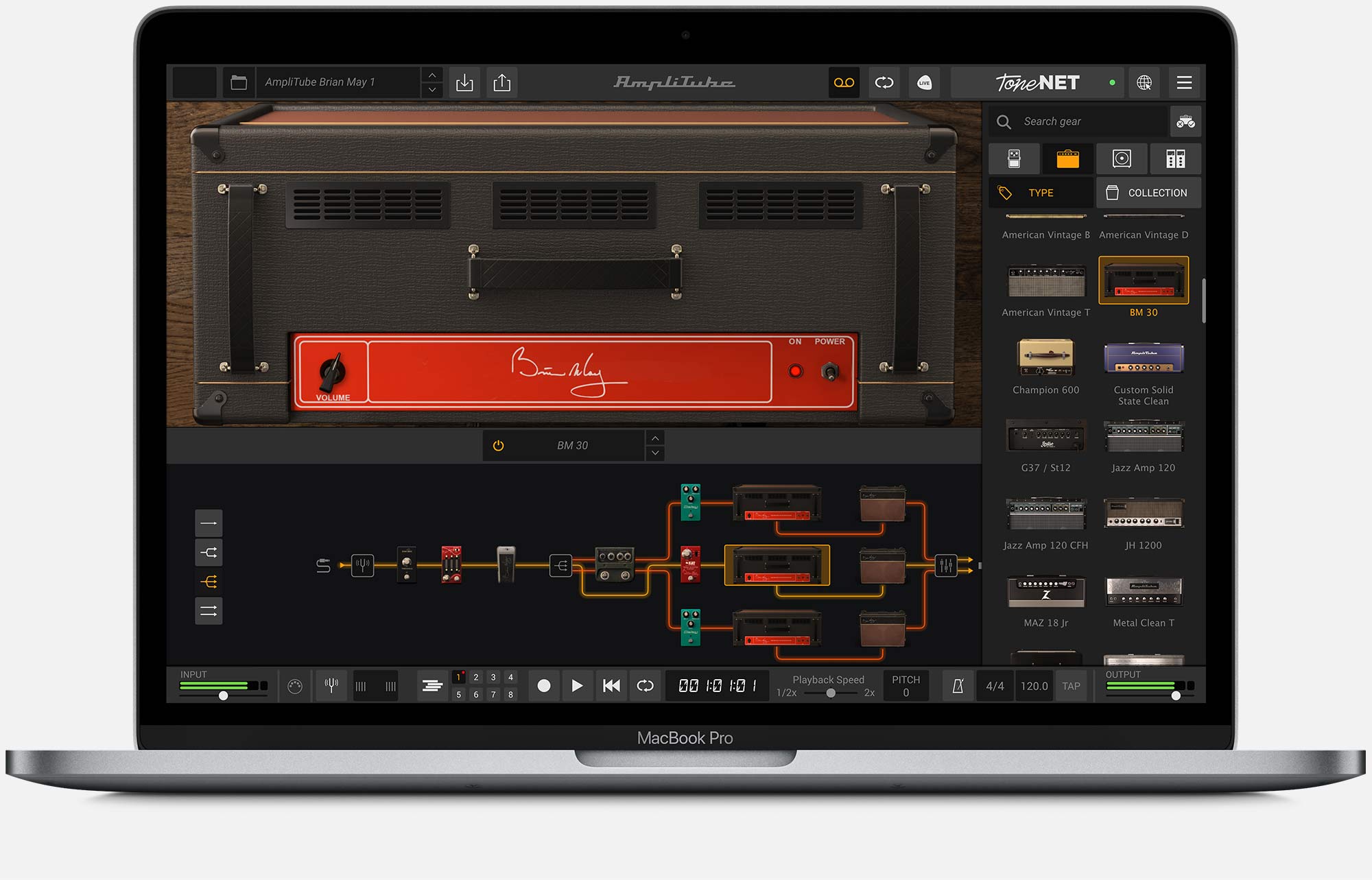This screenshot has height=880, width=1372.
Task: Open the tuner in bottom bar
Action: tap(331, 685)
